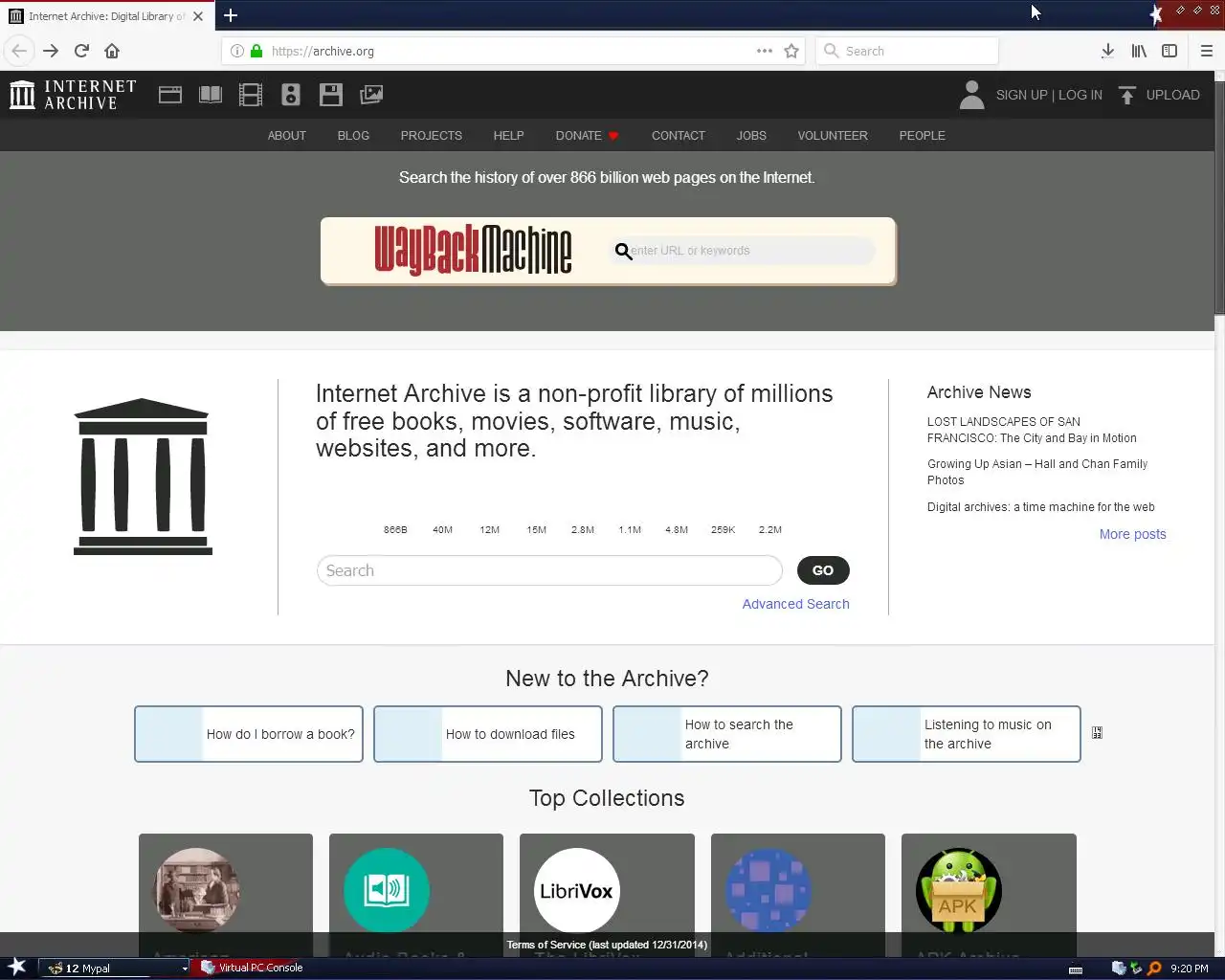
Task: Reload the current page
Action: 81,51
